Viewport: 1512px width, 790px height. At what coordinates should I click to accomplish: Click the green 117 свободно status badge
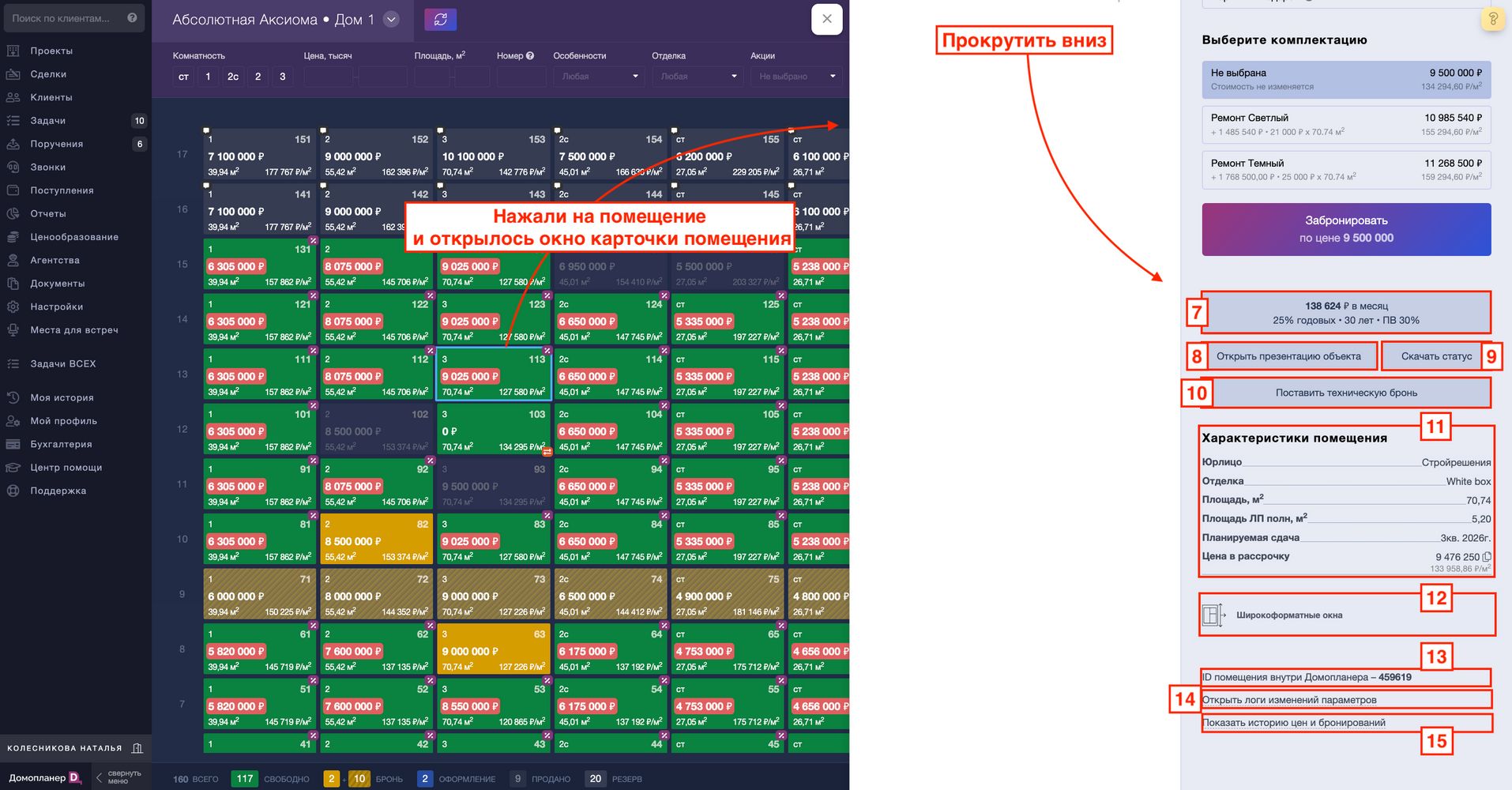[245, 779]
